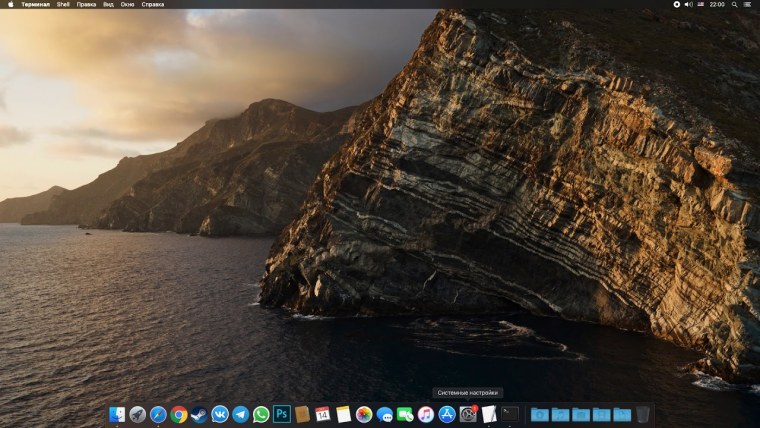Open Spotlight search in menu bar
Screen dimensions: 760x428
[735, 4]
